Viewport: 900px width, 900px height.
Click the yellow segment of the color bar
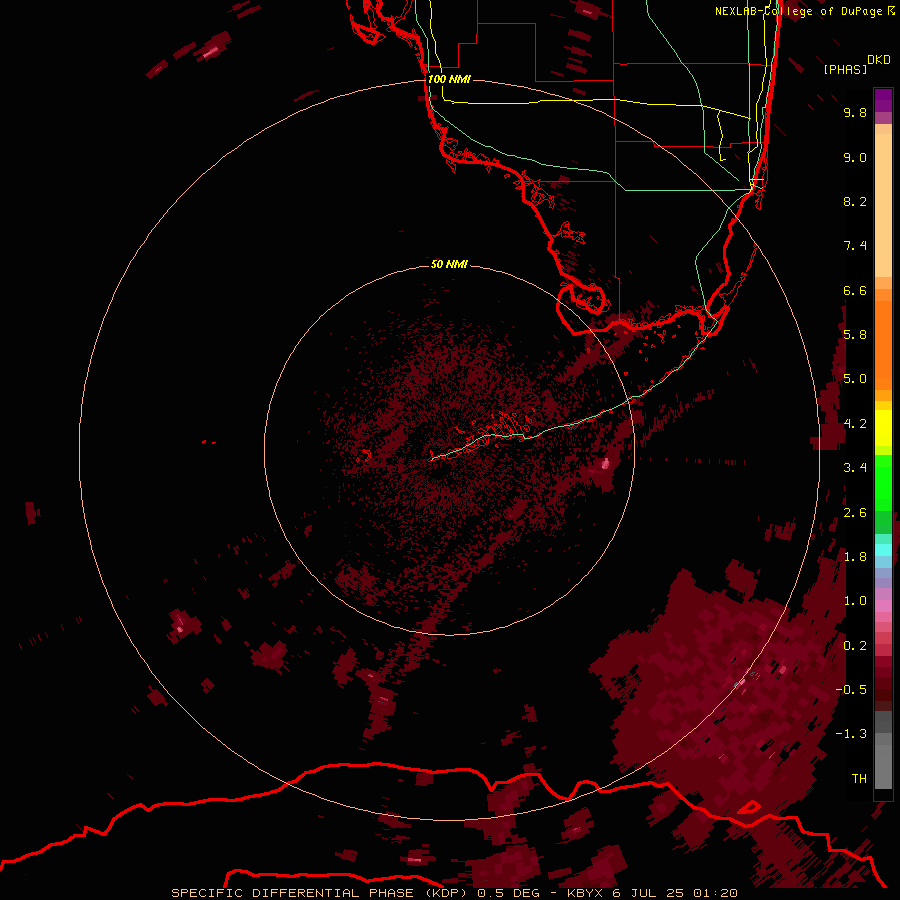click(883, 428)
